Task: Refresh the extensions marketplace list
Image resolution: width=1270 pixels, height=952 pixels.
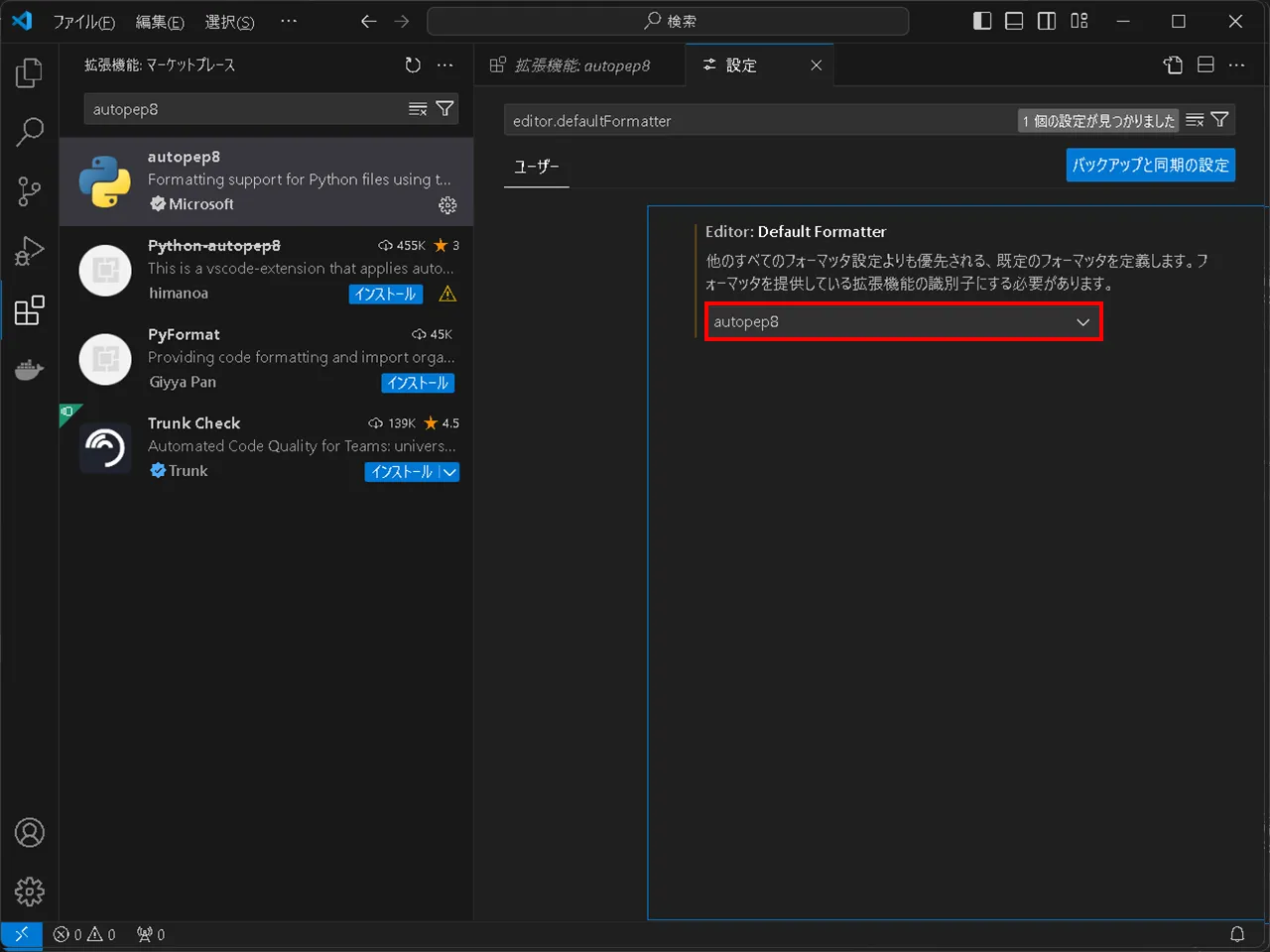Action: (413, 65)
